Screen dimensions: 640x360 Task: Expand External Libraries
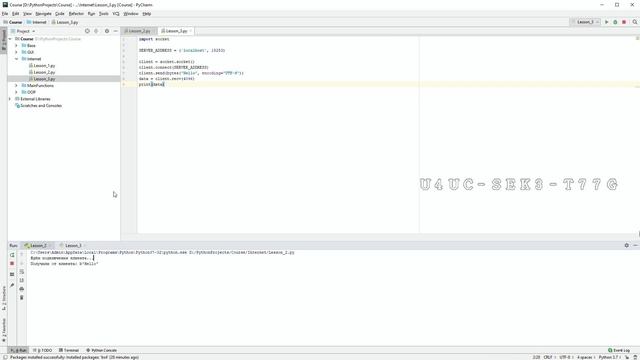point(10,99)
